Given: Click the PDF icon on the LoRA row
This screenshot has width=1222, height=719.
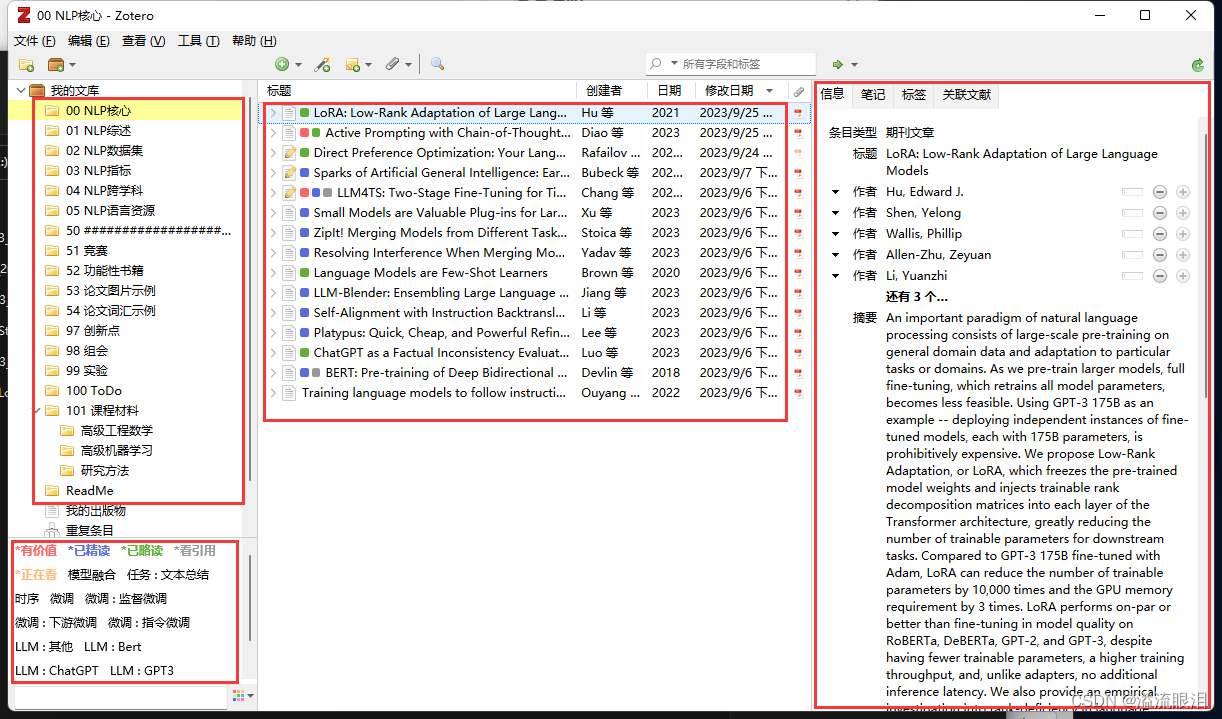Looking at the screenshot, I should pos(799,113).
